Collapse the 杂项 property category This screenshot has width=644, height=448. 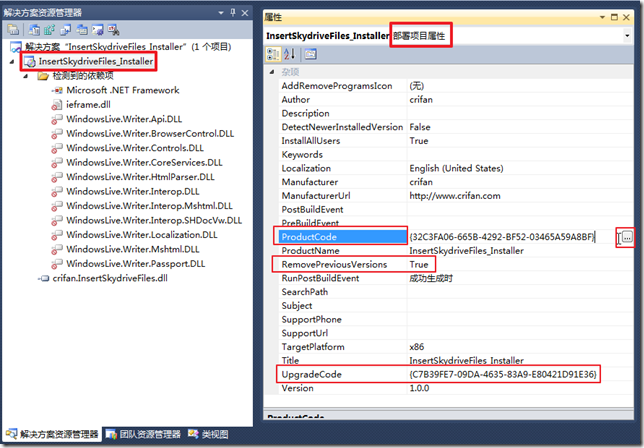(272, 72)
